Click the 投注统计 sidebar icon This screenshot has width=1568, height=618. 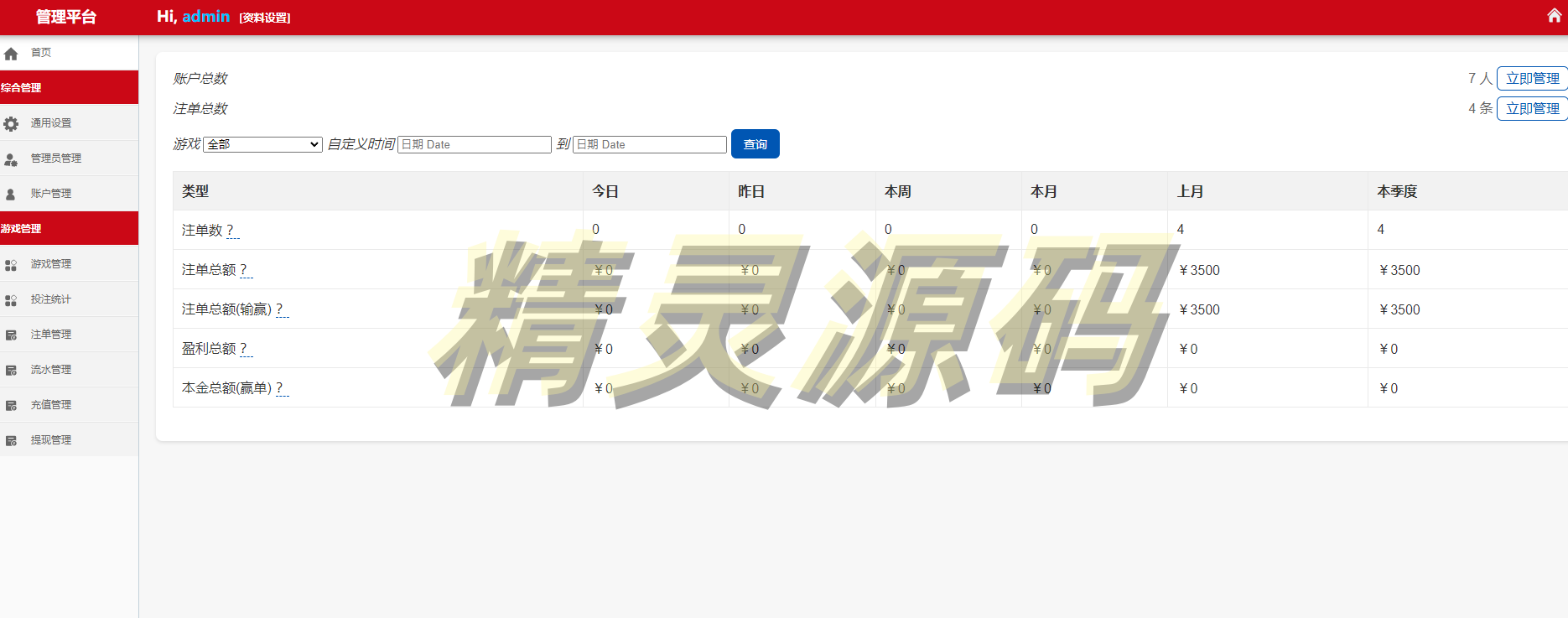[x=11, y=300]
